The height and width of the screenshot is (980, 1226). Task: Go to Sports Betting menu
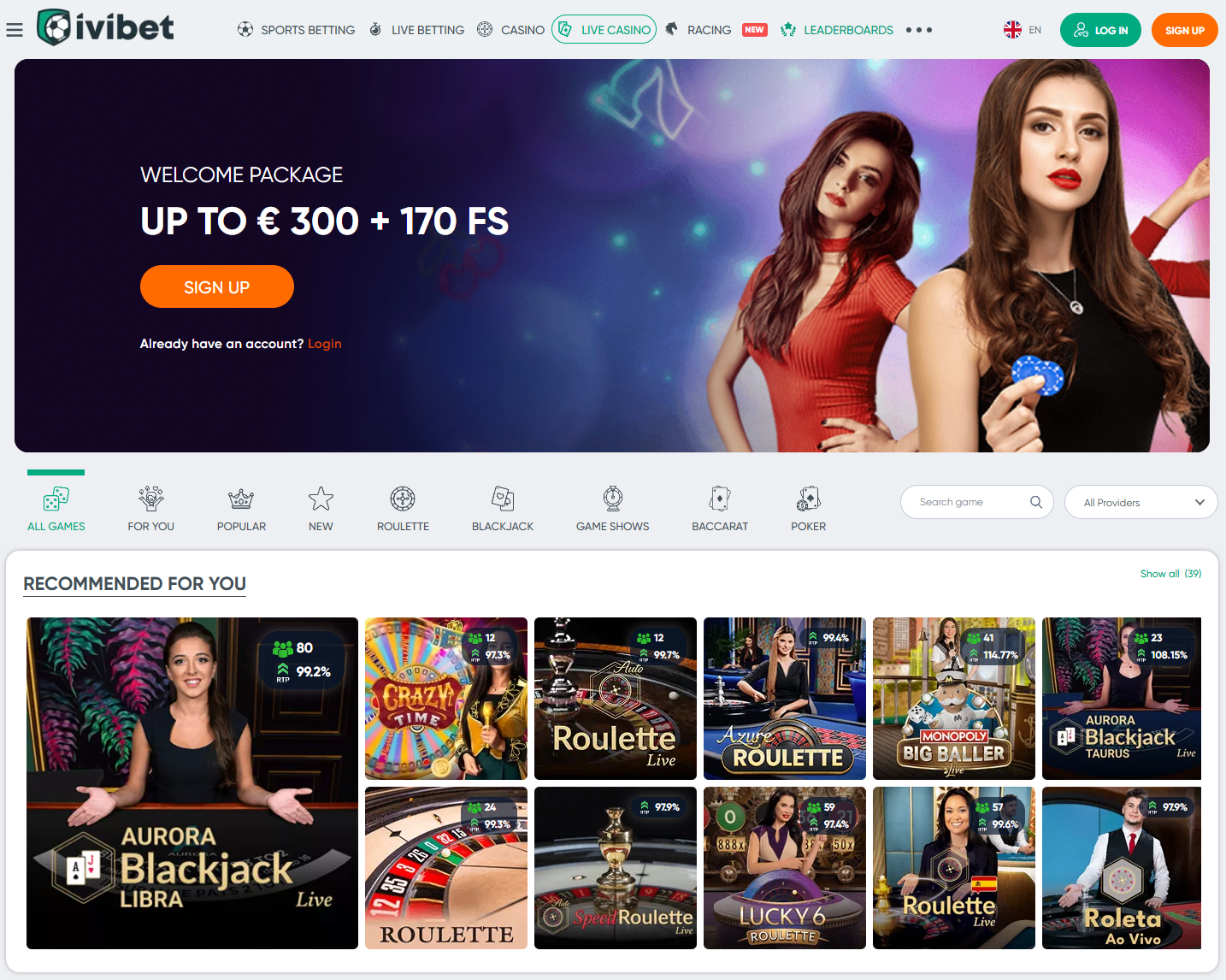click(x=296, y=30)
